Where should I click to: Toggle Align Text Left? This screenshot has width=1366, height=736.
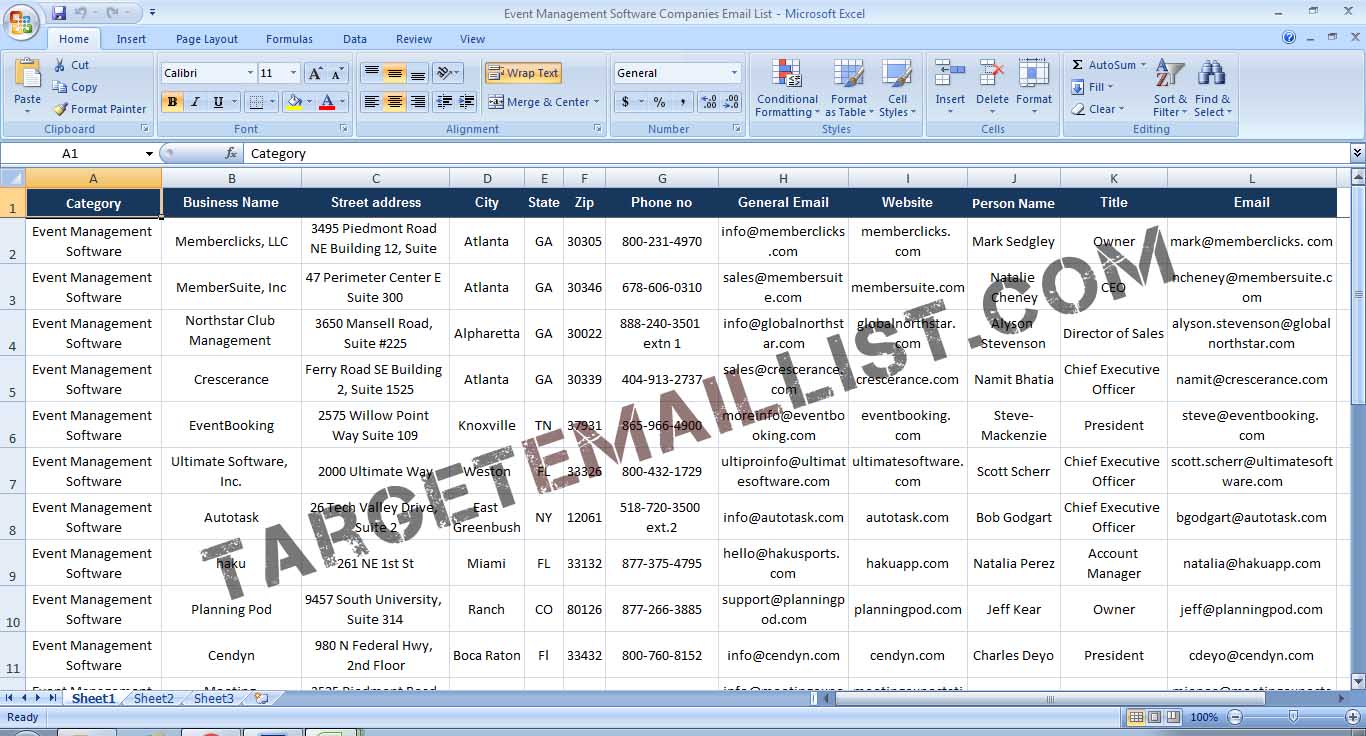click(x=371, y=102)
